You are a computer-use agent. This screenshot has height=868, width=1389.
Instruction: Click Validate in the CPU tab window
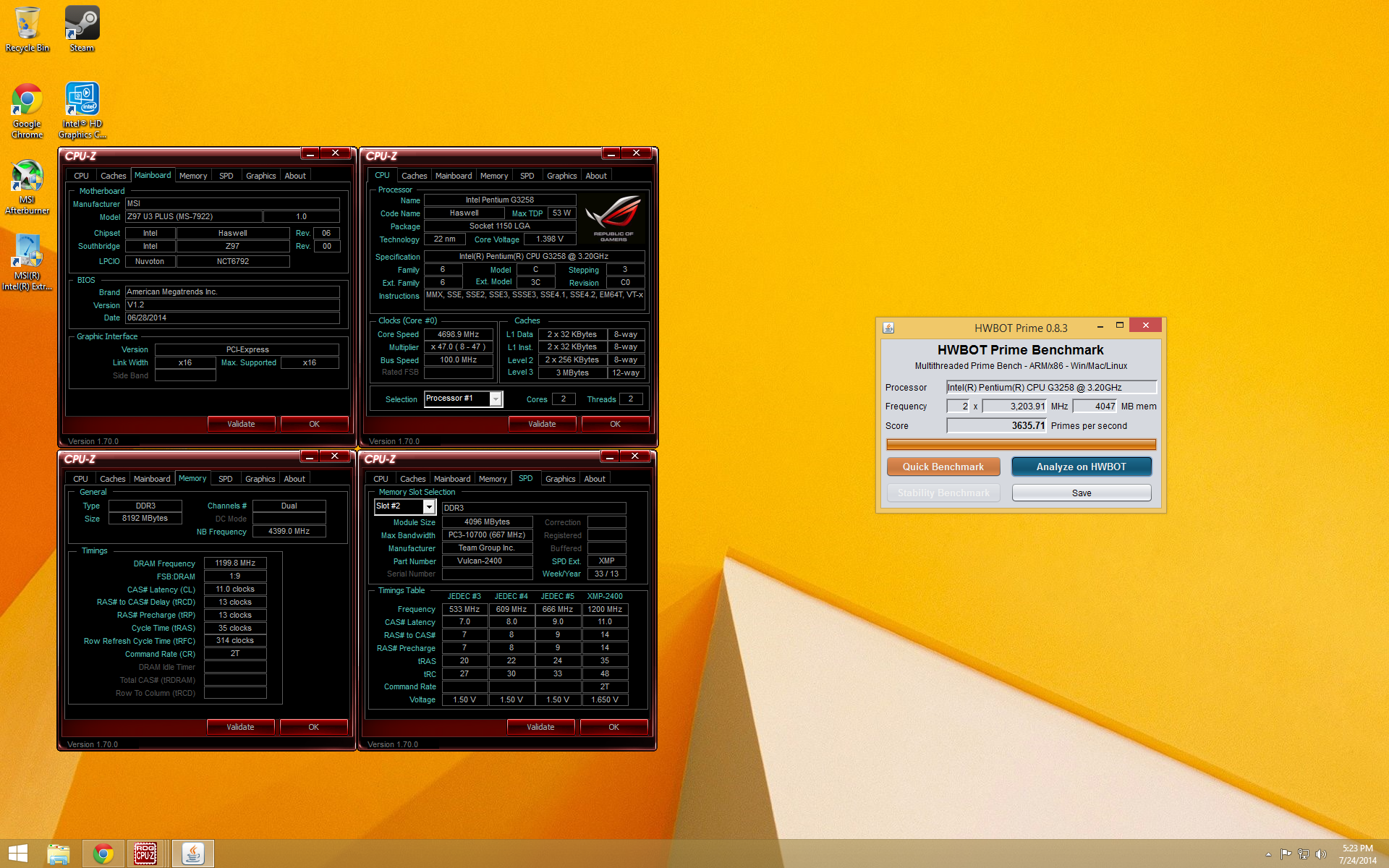(x=542, y=424)
